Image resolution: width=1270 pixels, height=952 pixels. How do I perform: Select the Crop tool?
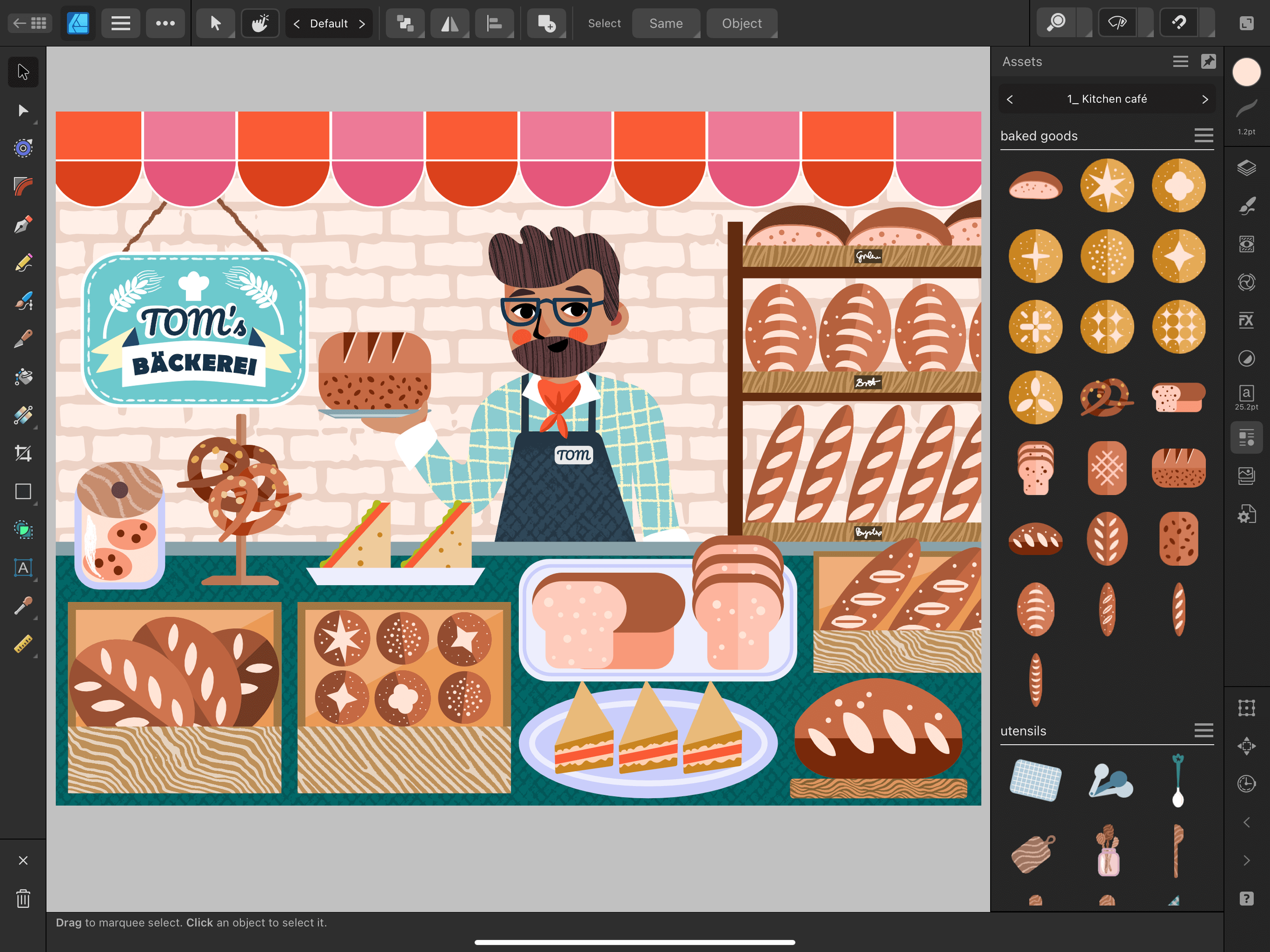click(x=23, y=453)
